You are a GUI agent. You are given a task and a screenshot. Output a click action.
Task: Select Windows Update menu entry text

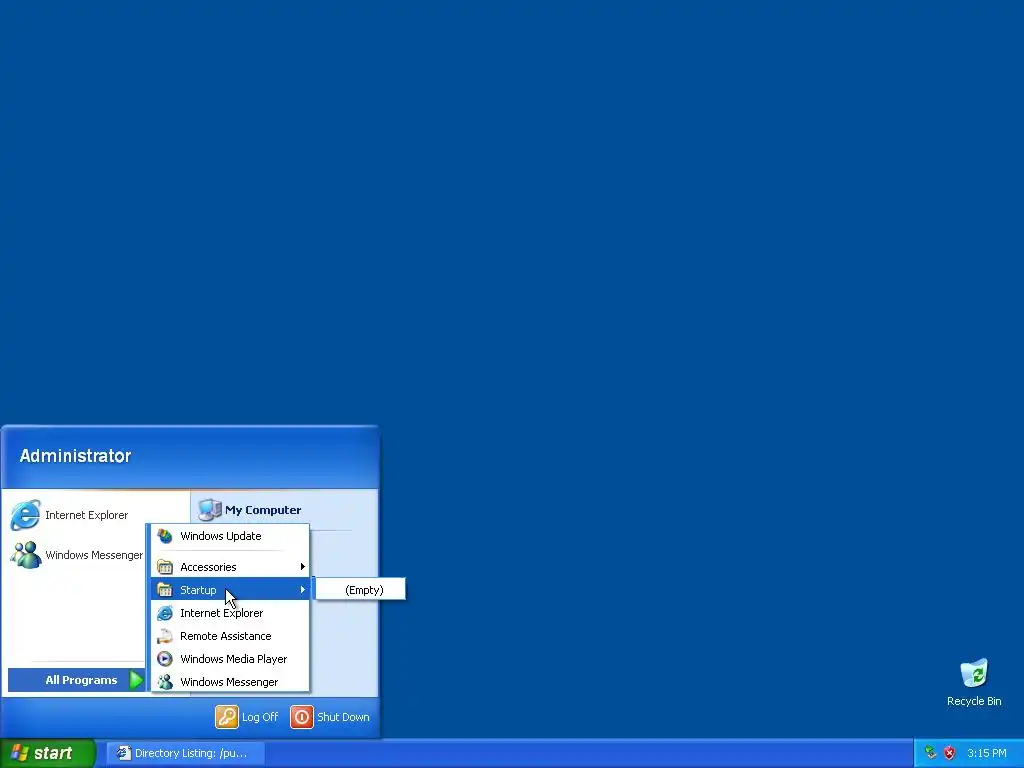coord(221,536)
